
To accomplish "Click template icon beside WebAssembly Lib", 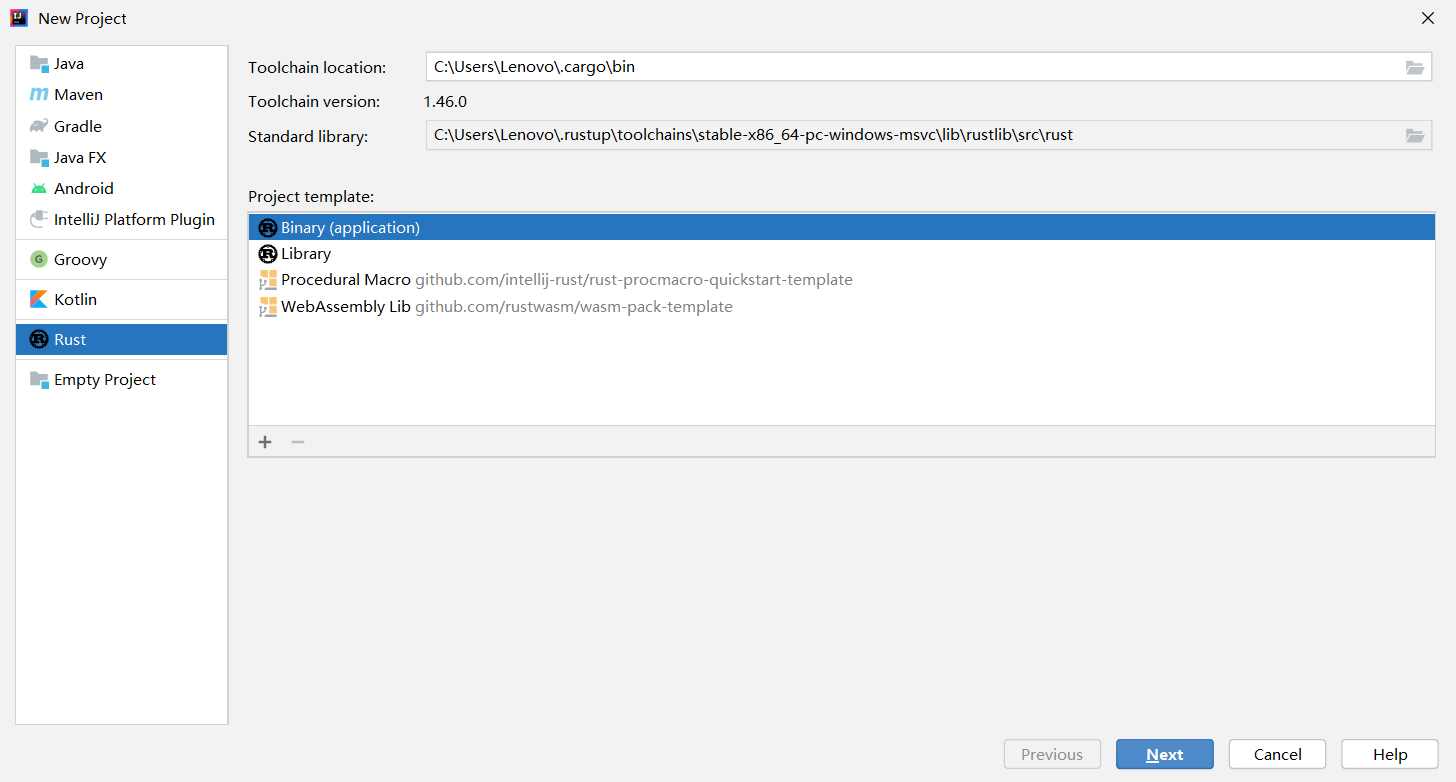I will click(267, 307).
